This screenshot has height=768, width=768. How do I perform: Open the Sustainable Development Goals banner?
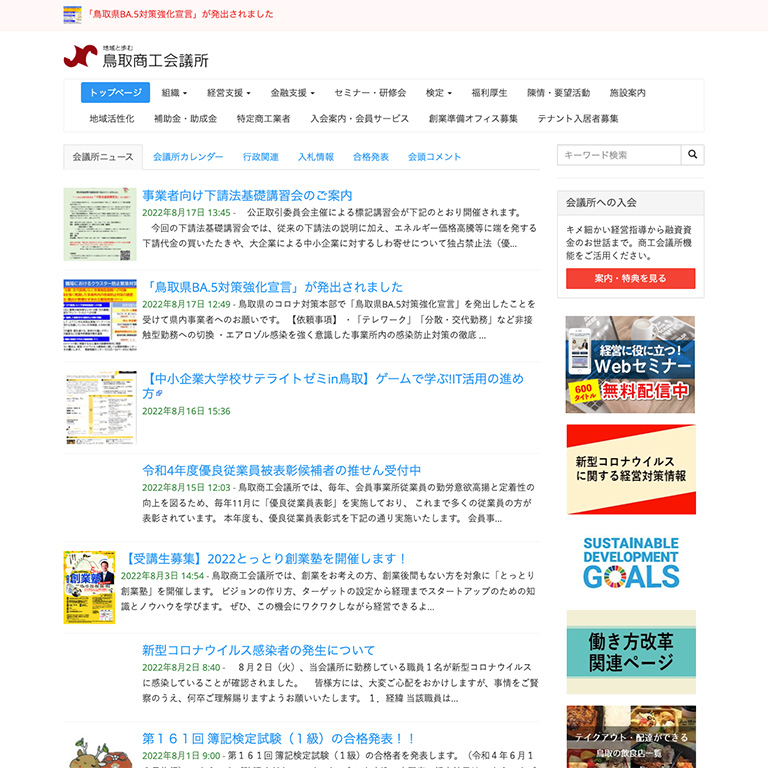pyautogui.click(x=631, y=563)
